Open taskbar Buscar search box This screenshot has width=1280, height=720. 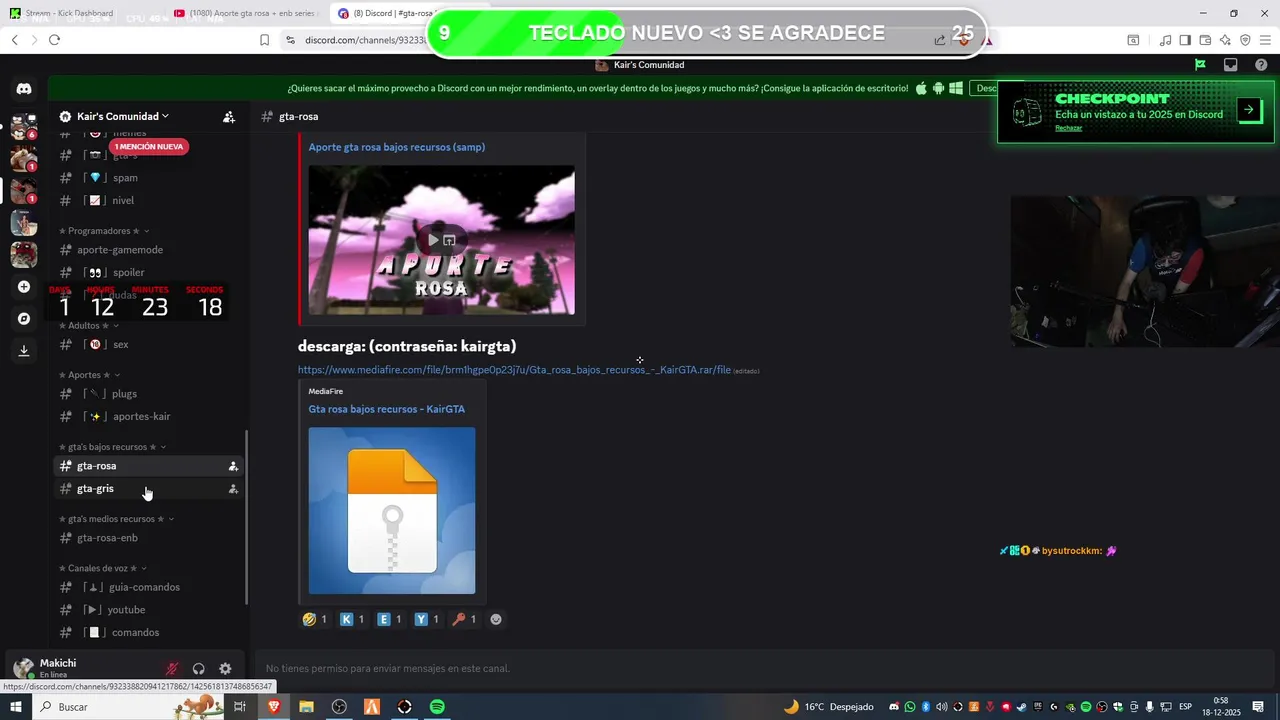(126, 707)
